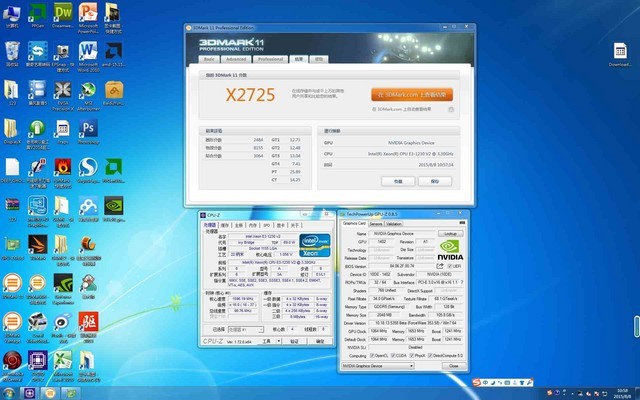Open the Windows Start menu
Viewport: 640px width, 400px height.
[x=9, y=393]
